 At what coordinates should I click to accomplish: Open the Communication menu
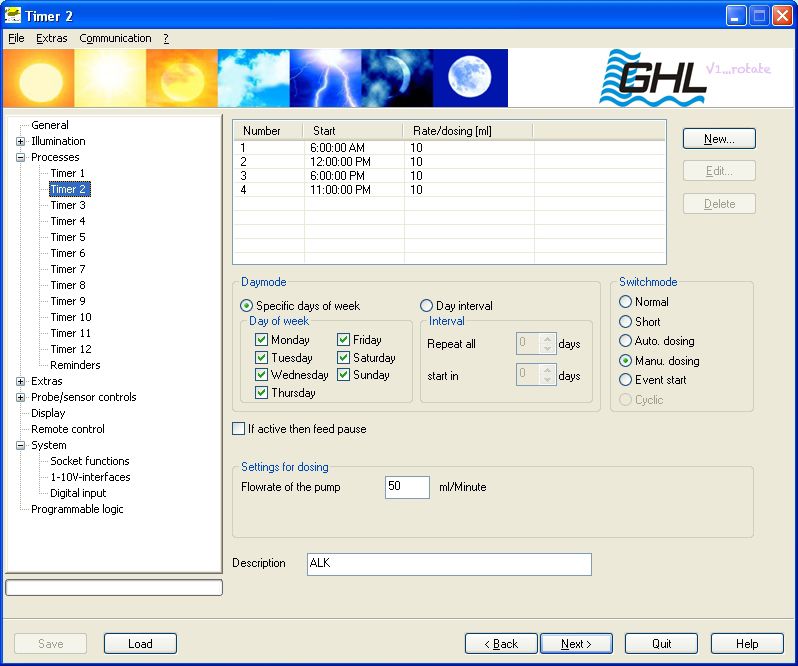pyautogui.click(x=115, y=38)
